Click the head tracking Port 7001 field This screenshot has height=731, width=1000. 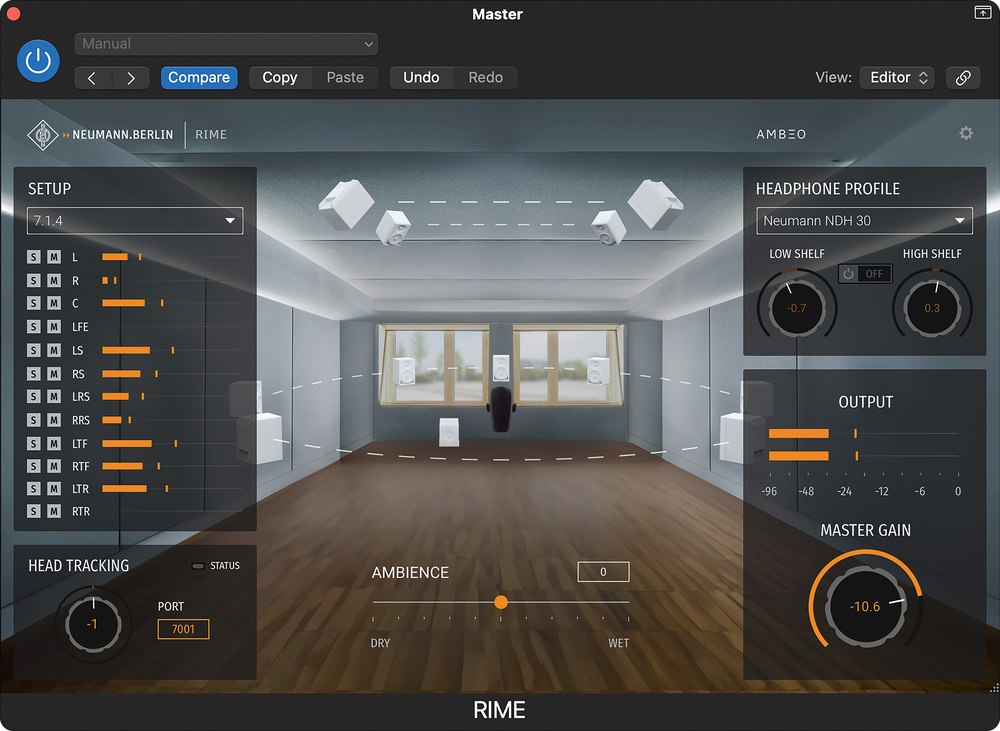(x=183, y=629)
